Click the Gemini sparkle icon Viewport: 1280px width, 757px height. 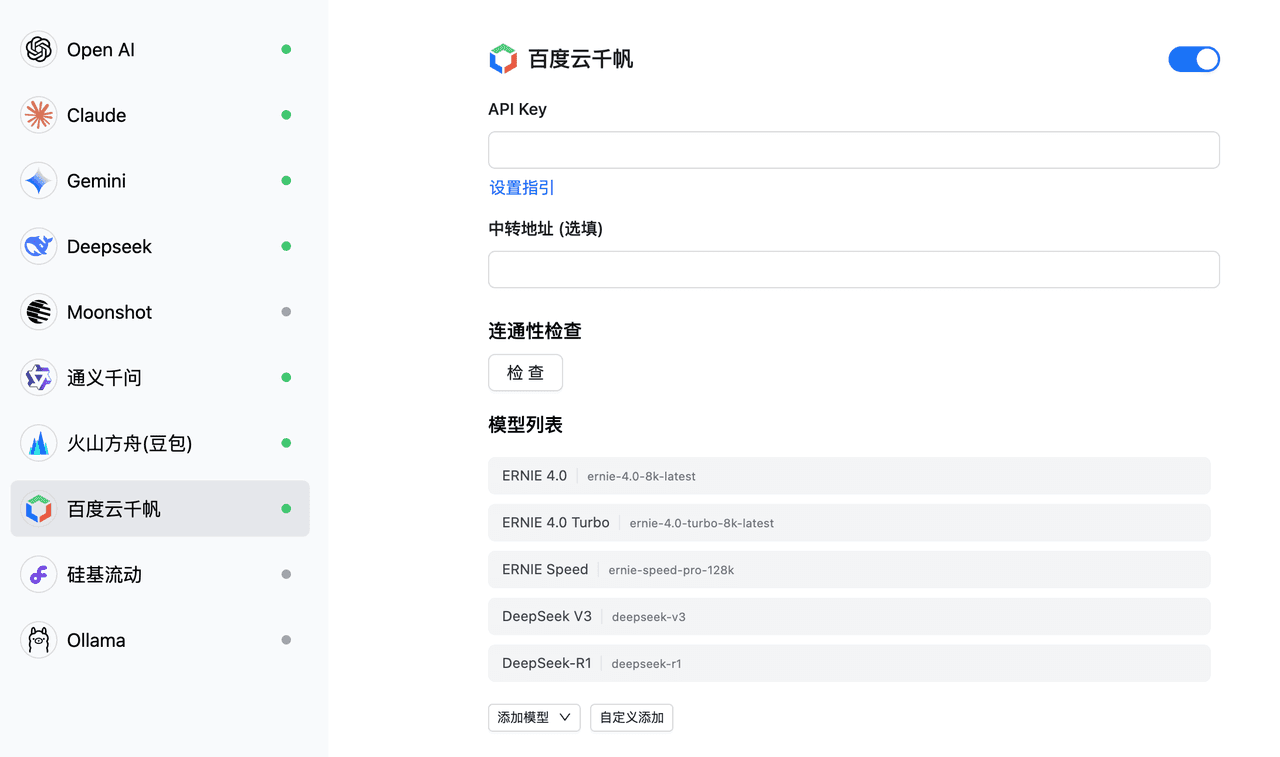(39, 181)
